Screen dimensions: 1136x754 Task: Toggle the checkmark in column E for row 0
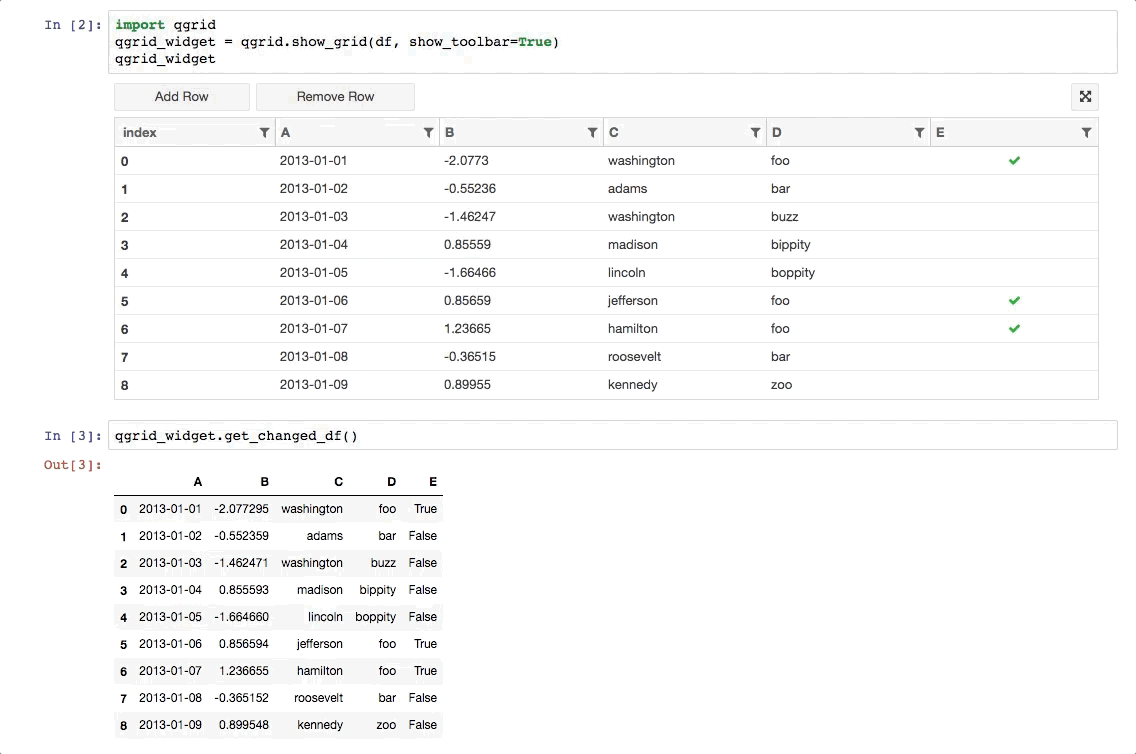tap(1014, 160)
